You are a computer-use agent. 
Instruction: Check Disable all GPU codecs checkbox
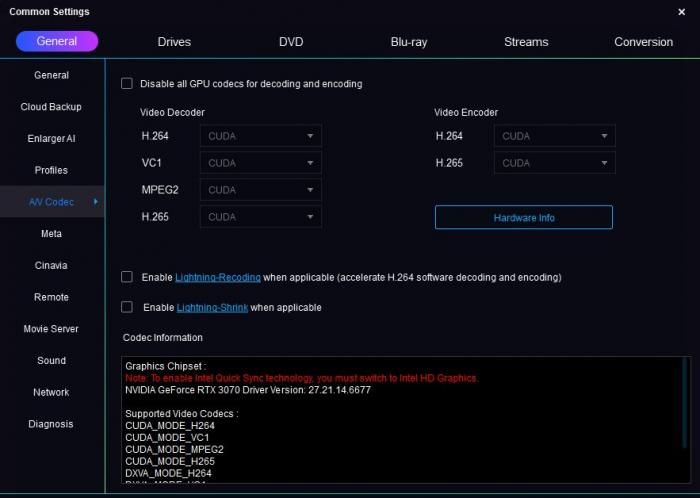click(x=127, y=84)
